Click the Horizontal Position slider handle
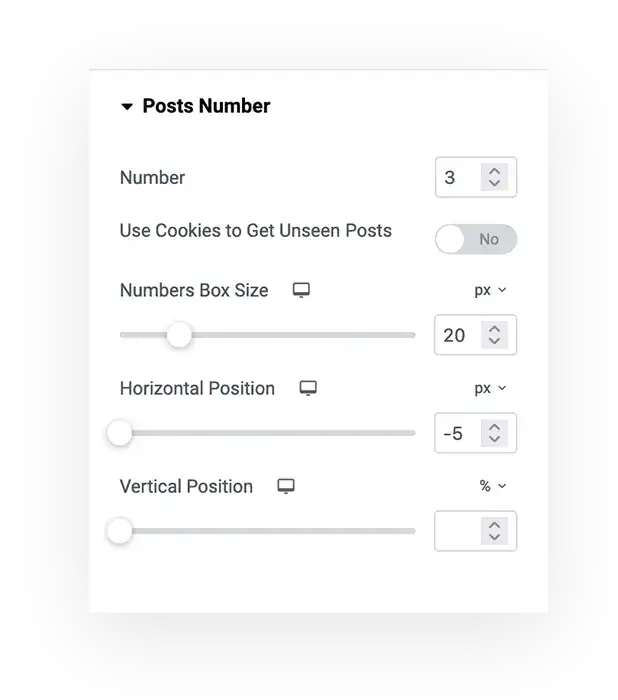Image resolution: width=618 pixels, height=700 pixels. (120, 433)
